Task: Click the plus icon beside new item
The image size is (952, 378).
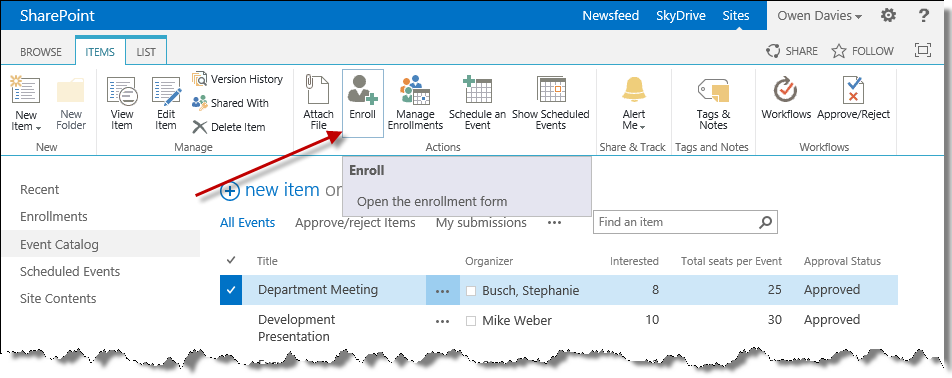Action: [230, 191]
